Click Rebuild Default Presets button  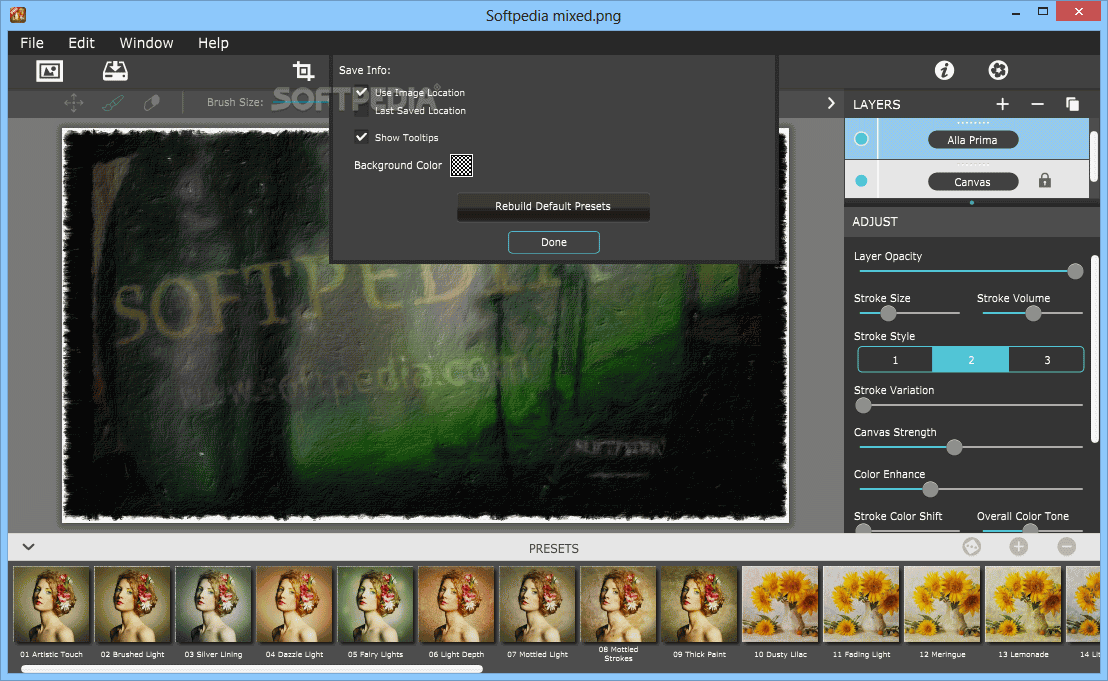click(553, 206)
